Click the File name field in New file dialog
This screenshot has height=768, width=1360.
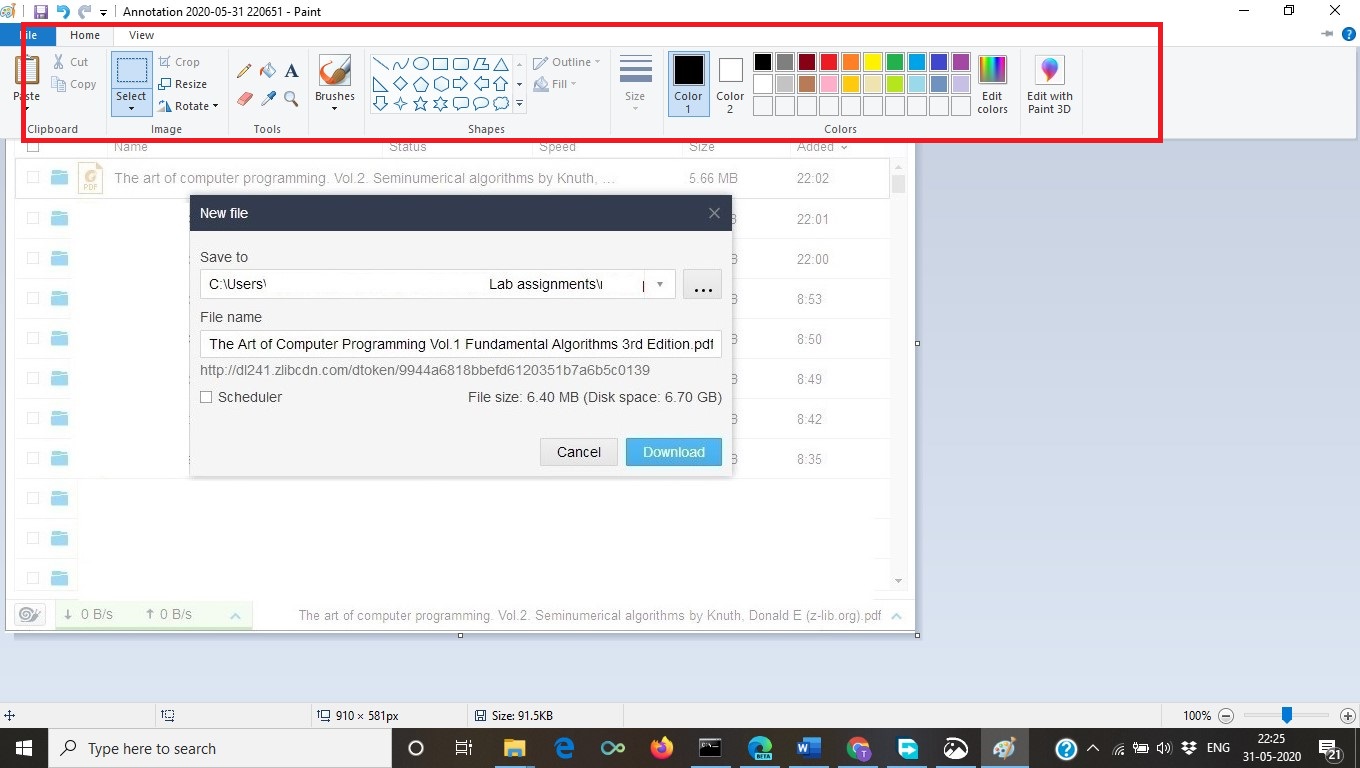461,344
